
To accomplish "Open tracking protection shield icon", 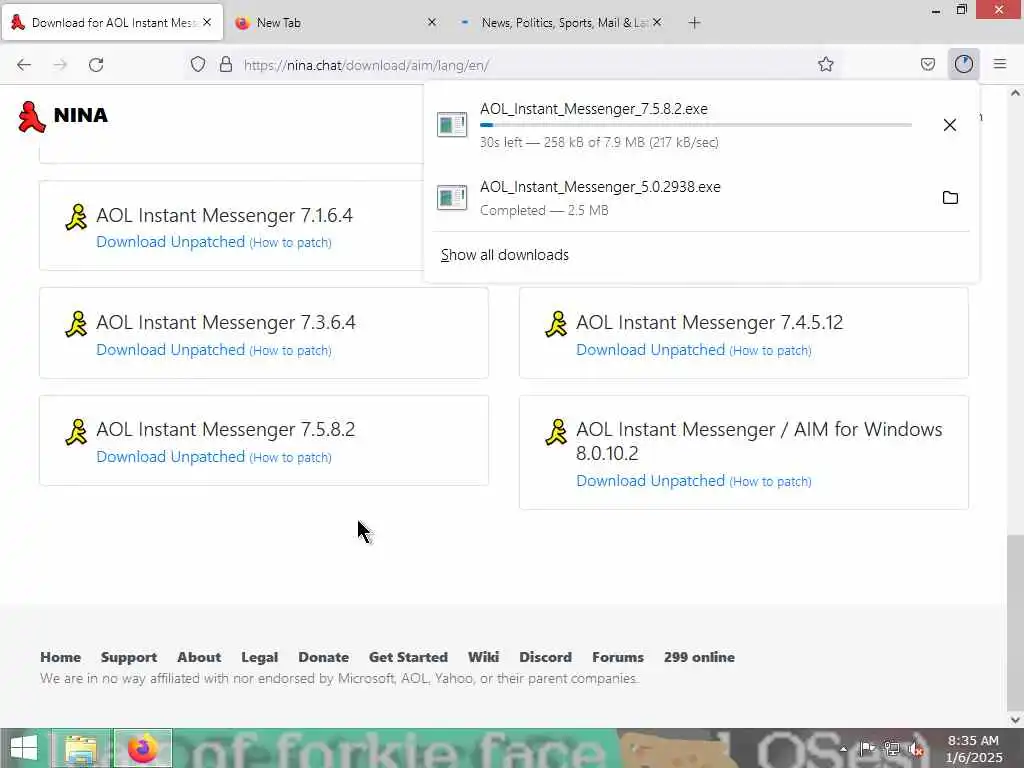I will coord(198,64).
